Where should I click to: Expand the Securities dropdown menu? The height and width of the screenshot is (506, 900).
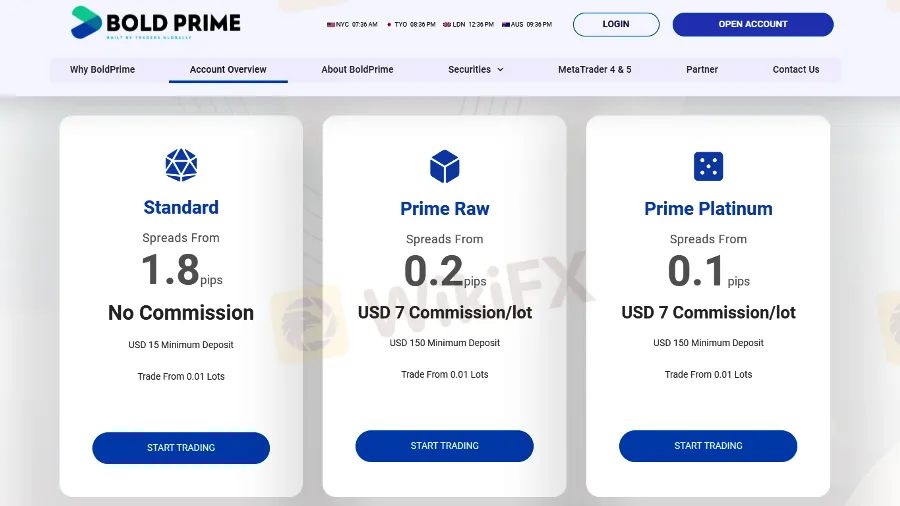476,70
